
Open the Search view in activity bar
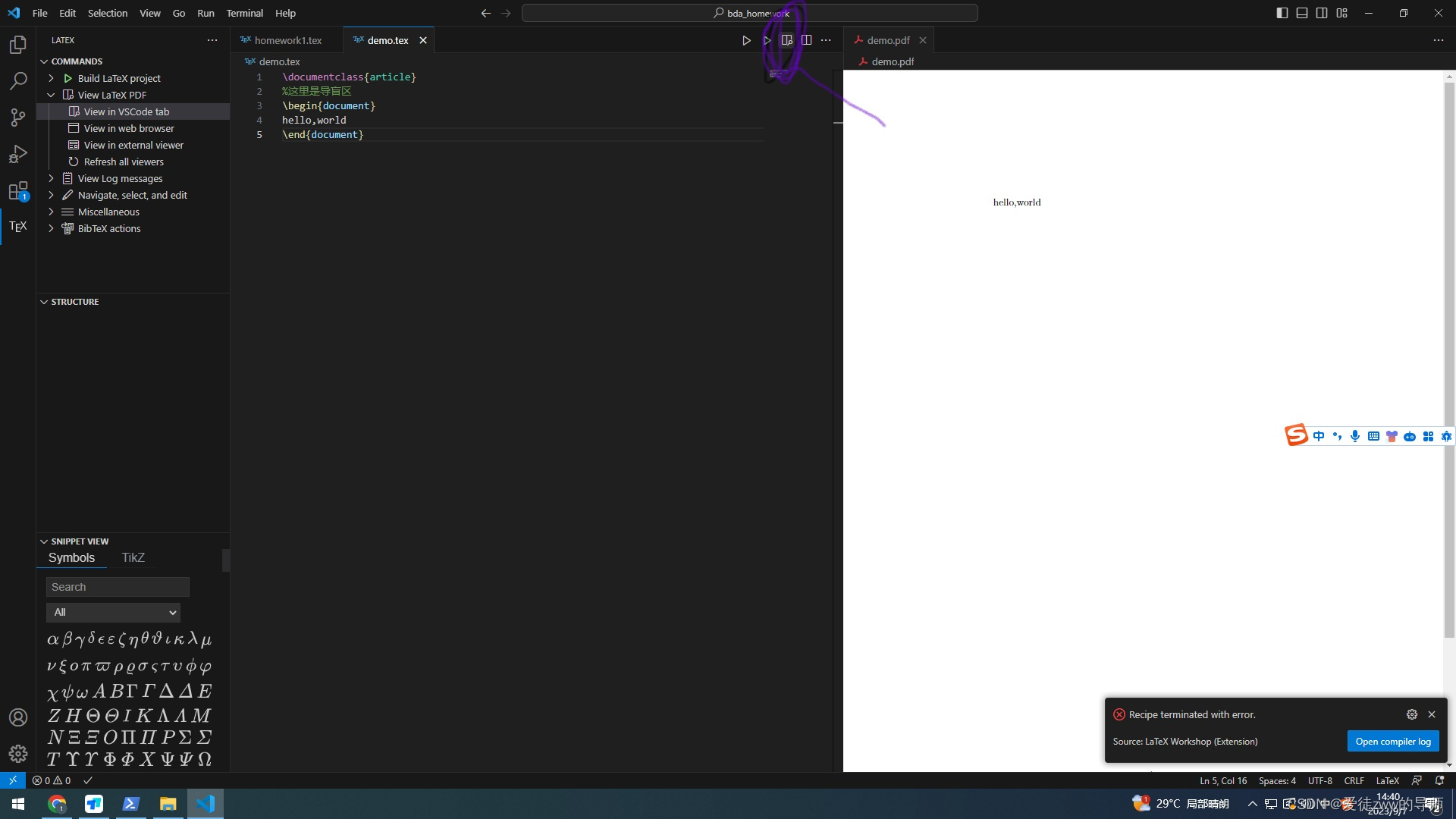(x=18, y=80)
